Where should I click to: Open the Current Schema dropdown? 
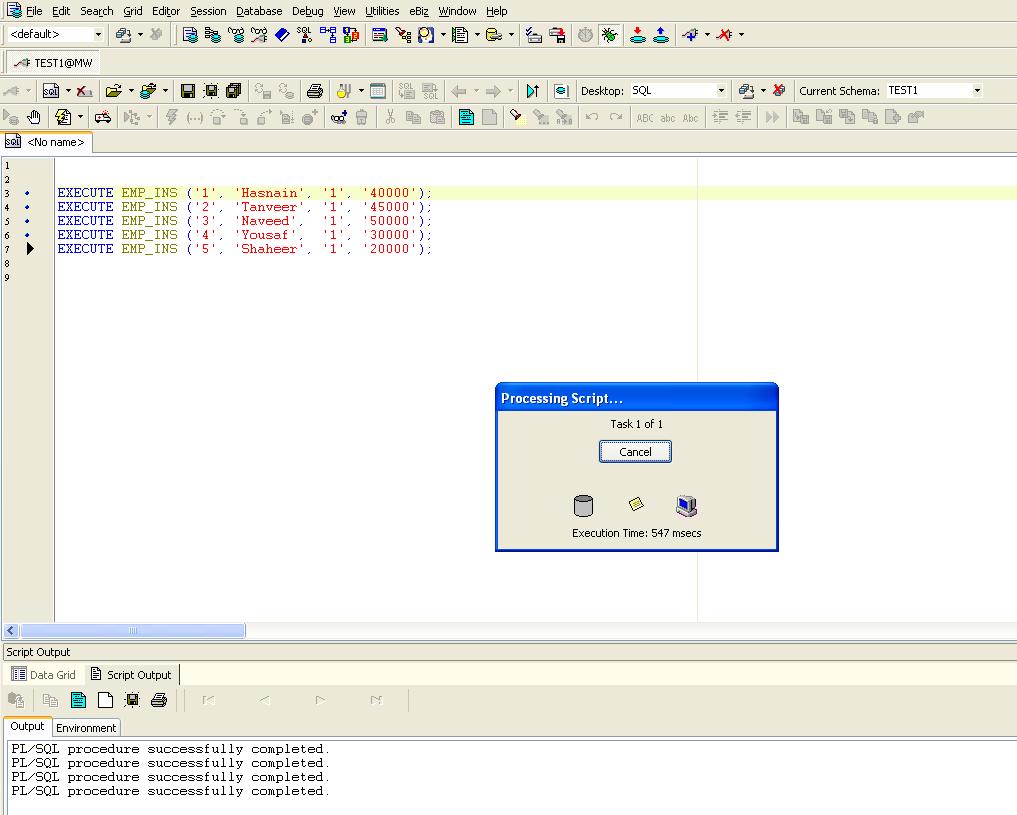[x=978, y=90]
